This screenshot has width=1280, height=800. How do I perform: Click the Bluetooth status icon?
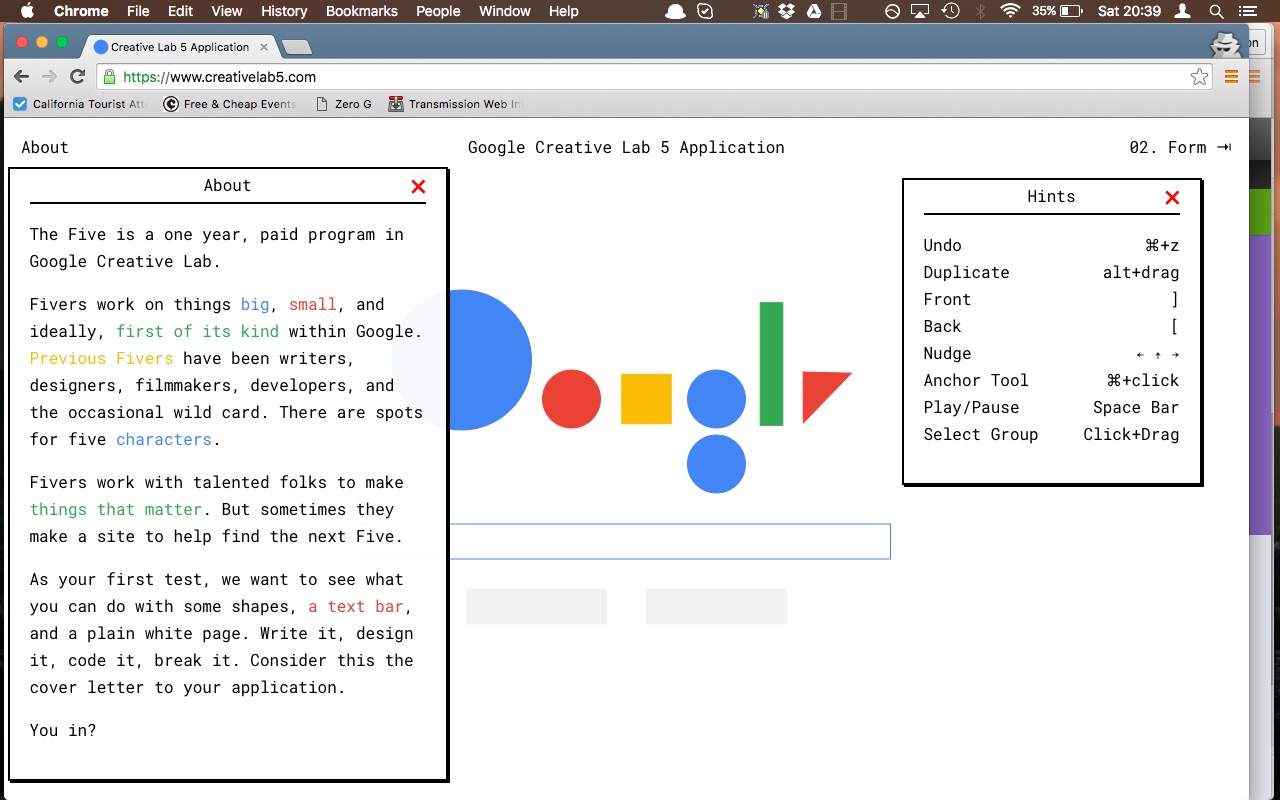coord(981,11)
